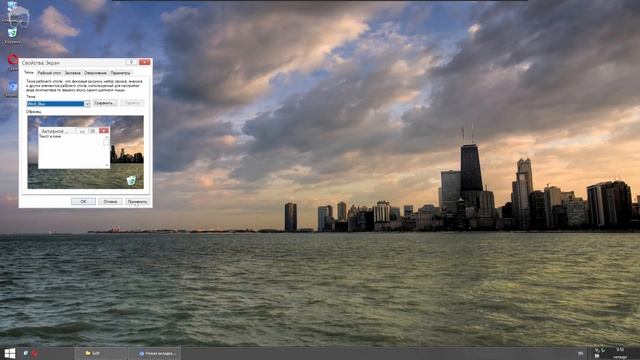Click the OK button
The image size is (640, 360).
(83, 202)
